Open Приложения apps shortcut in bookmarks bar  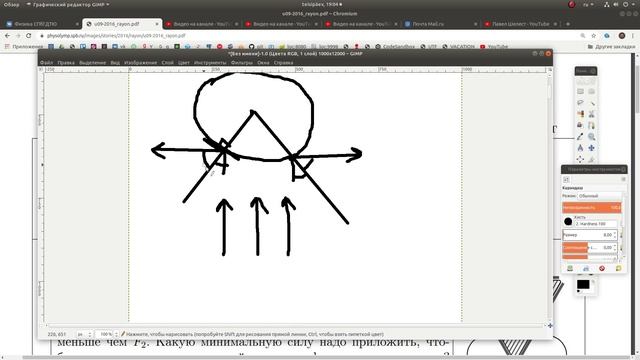(24, 47)
